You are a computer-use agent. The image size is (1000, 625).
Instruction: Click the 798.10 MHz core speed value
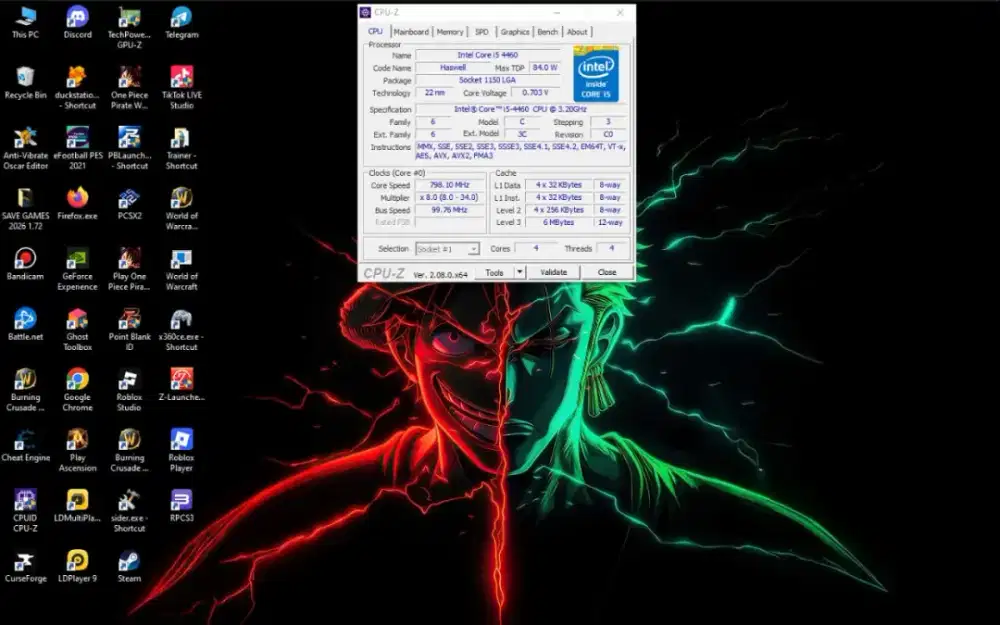tap(450, 185)
